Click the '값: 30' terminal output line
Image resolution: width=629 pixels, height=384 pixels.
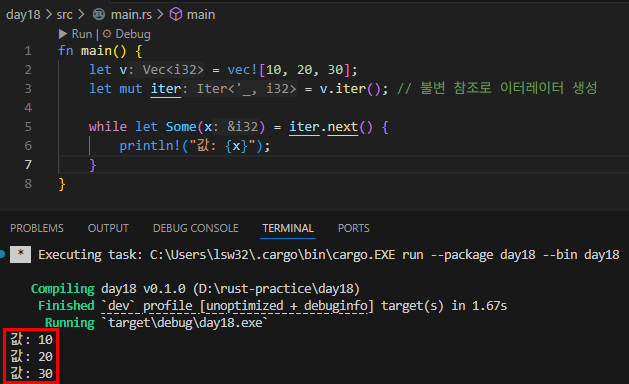point(31,374)
